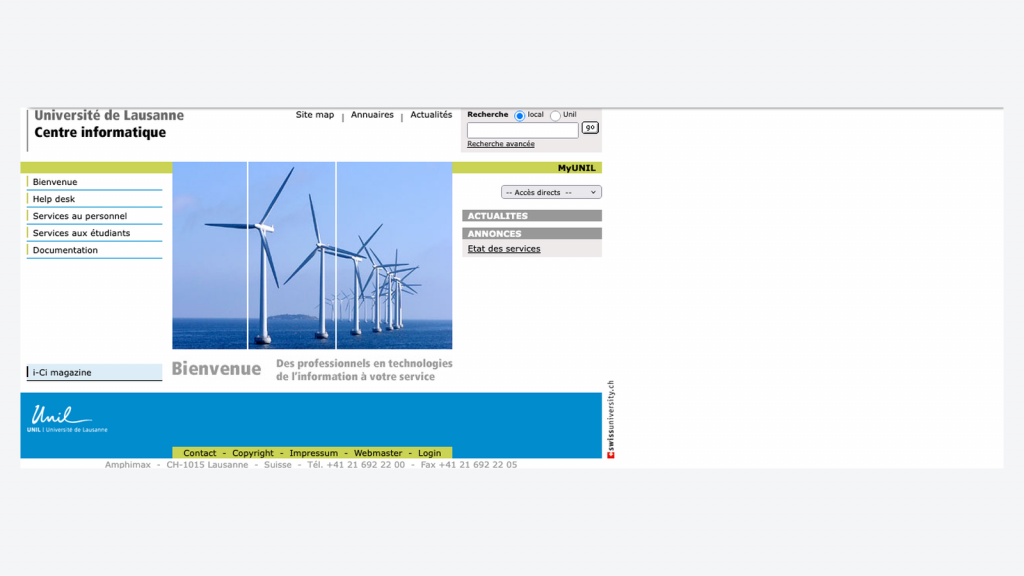This screenshot has width=1024, height=576.
Task: Open Actualités in the top navigation
Action: tap(431, 115)
